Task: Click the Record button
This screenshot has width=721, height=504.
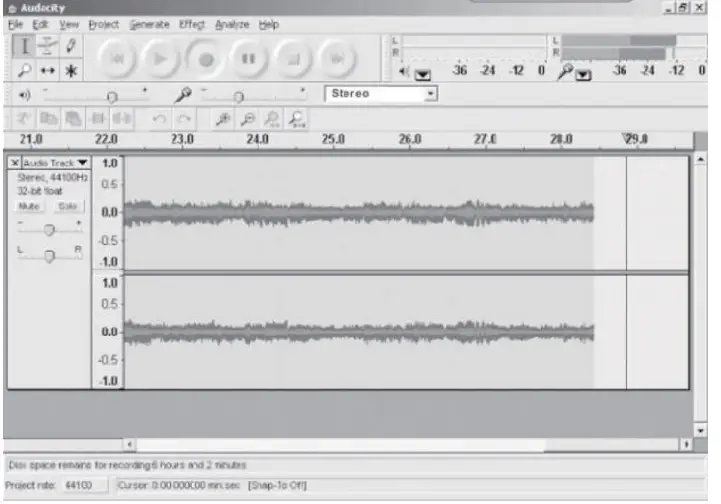Action: pyautogui.click(x=206, y=58)
